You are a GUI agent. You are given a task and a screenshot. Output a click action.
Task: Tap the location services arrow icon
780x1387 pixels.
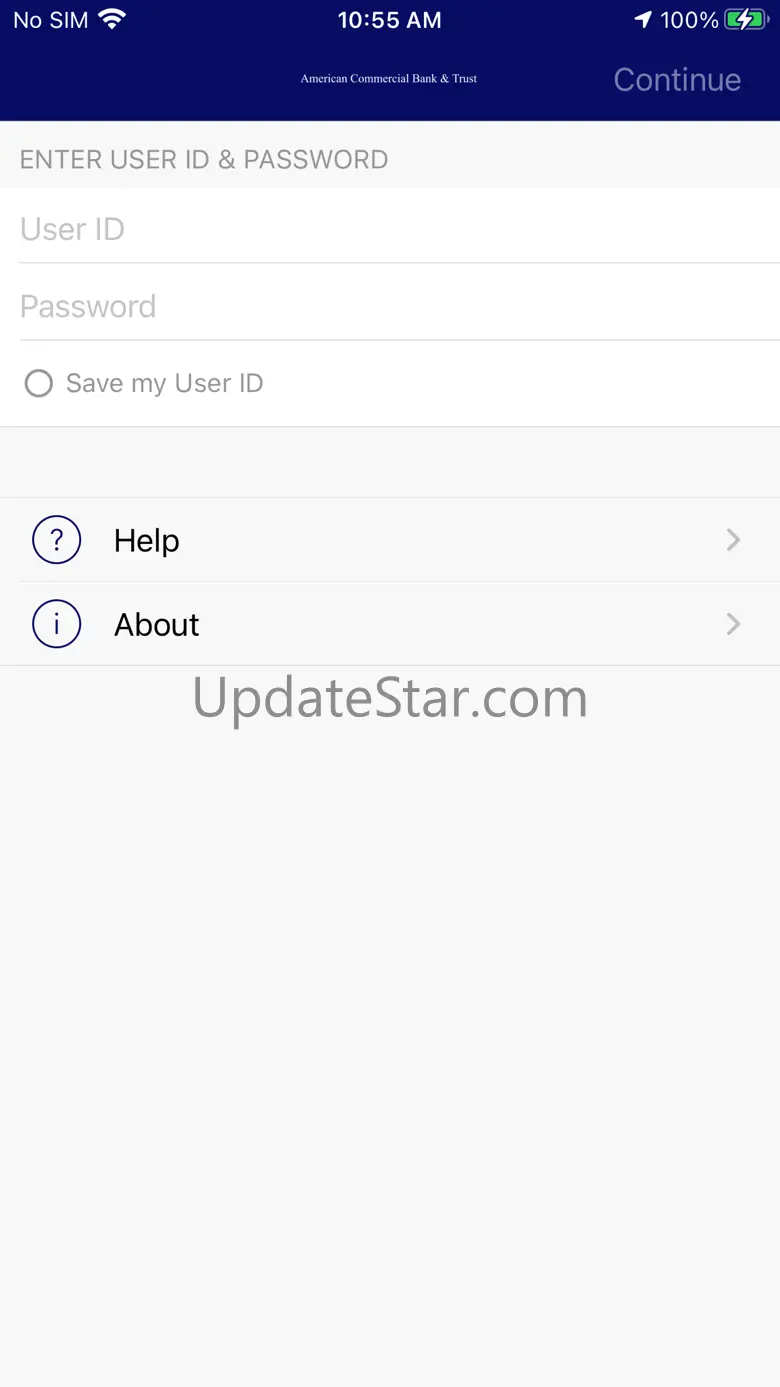[x=643, y=19]
